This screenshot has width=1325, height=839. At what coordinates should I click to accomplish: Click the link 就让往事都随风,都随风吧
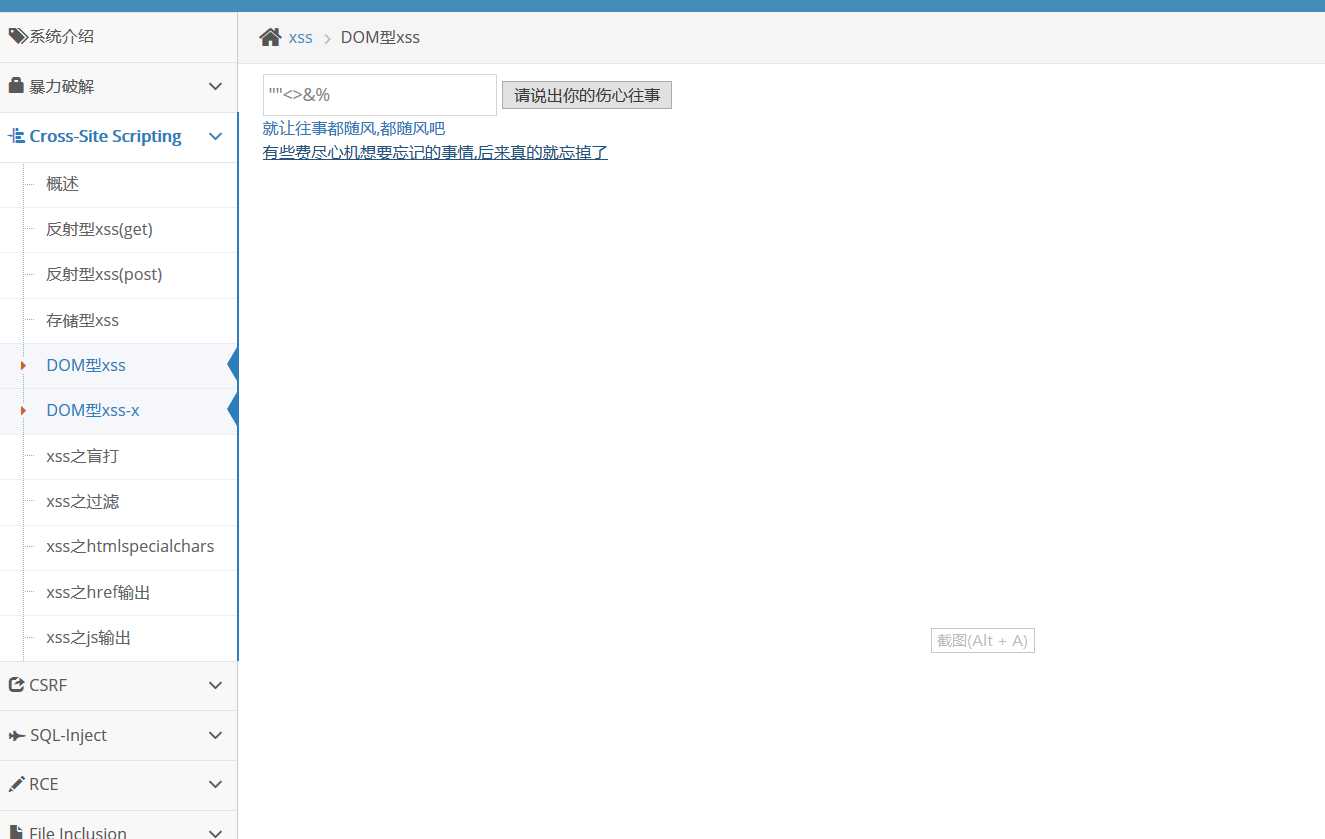point(354,128)
